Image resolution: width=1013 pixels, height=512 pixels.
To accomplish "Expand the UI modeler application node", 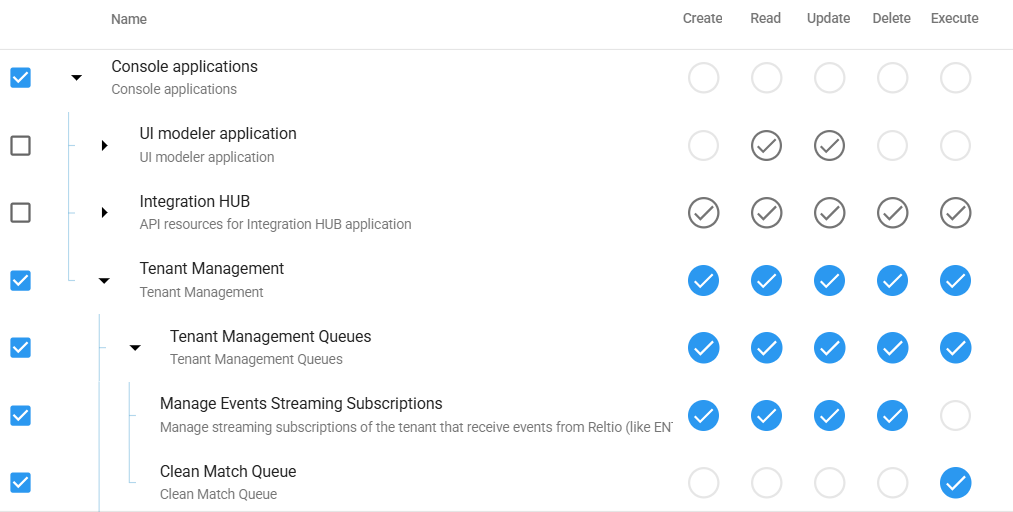I will [x=104, y=146].
